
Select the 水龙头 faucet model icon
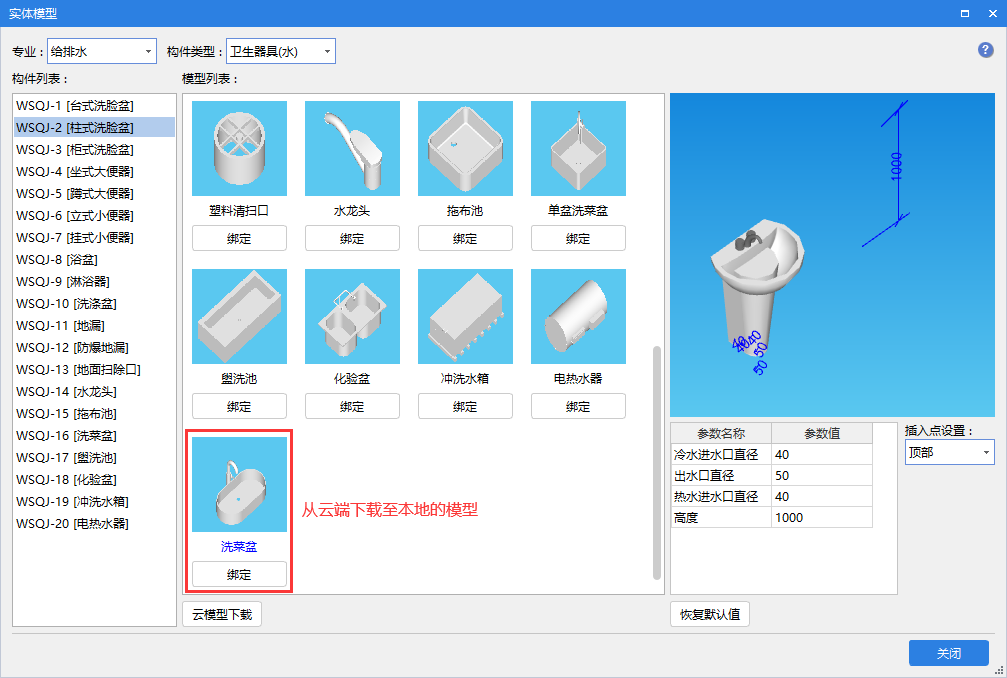point(352,148)
